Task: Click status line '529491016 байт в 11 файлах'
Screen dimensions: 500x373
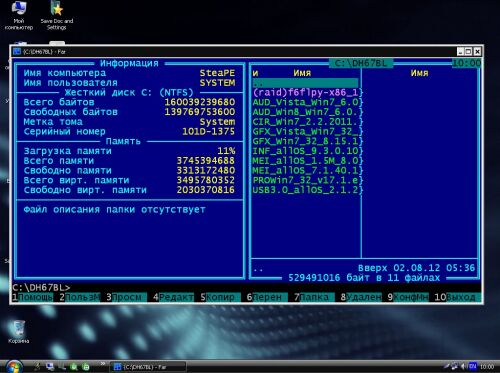Action: [364, 278]
